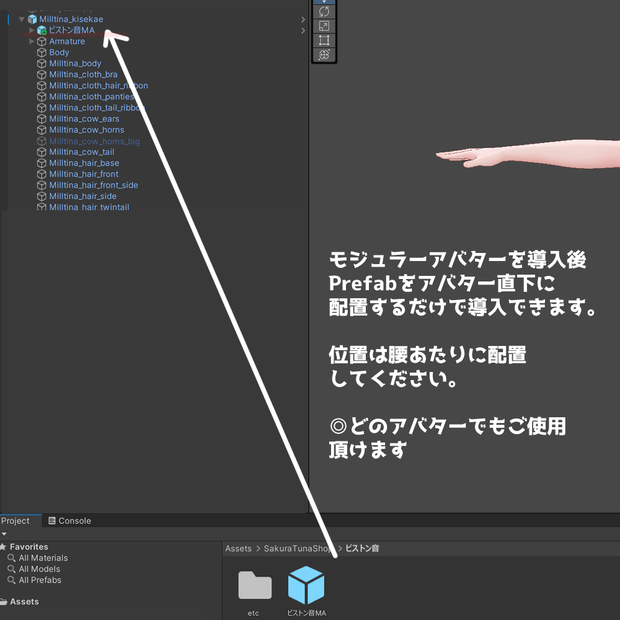Click SakuraTunaShop in the breadcrumb path
This screenshot has height=620, width=620.
tap(297, 548)
